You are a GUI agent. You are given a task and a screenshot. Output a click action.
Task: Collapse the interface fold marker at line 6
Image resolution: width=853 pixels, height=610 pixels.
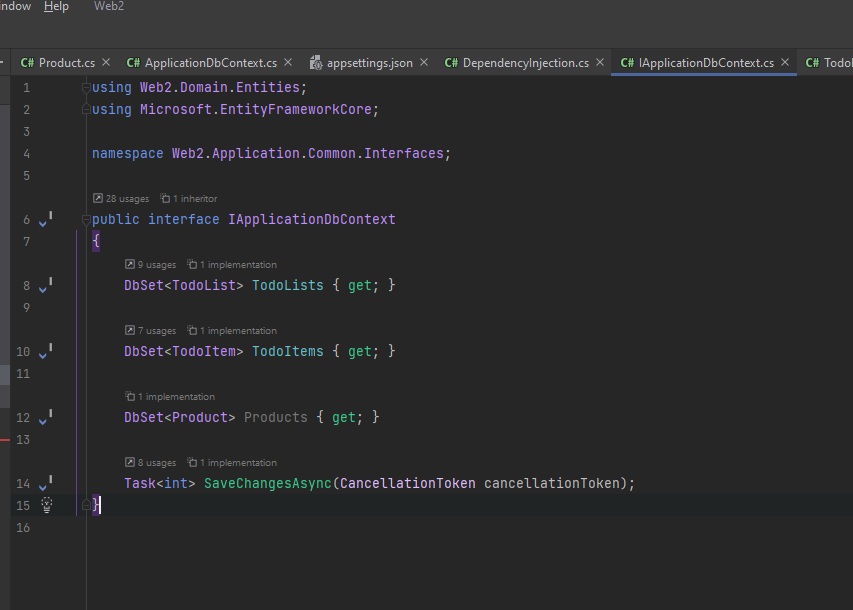pyautogui.click(x=86, y=219)
